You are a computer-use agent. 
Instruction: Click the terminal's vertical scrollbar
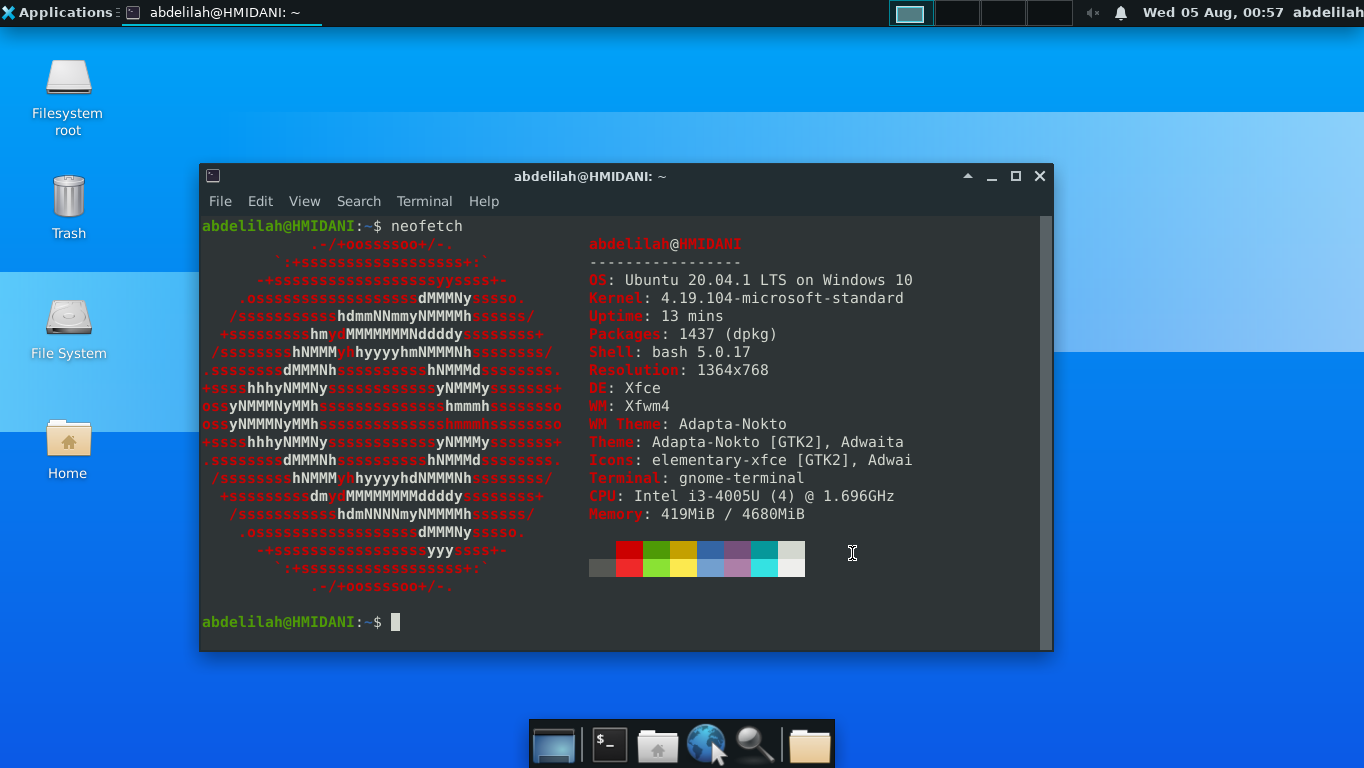1045,432
